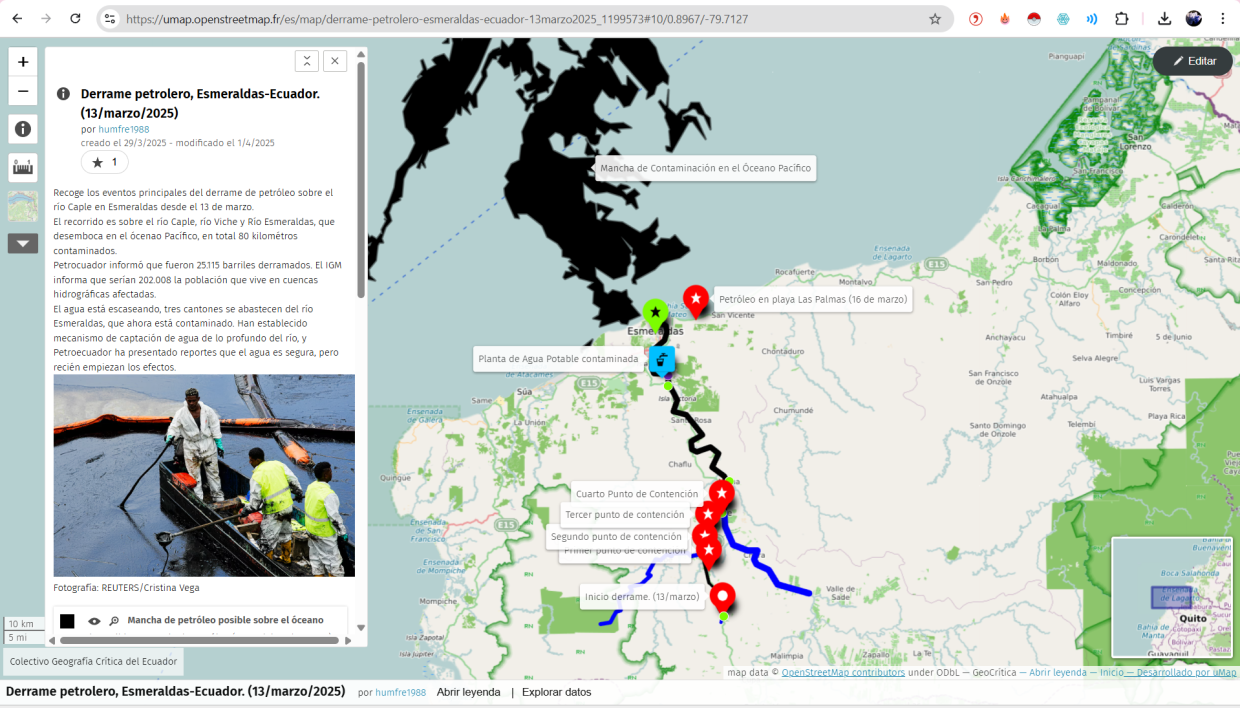1240x708 pixels.
Task: Open the browser's three-dot menu
Action: 1223,19
